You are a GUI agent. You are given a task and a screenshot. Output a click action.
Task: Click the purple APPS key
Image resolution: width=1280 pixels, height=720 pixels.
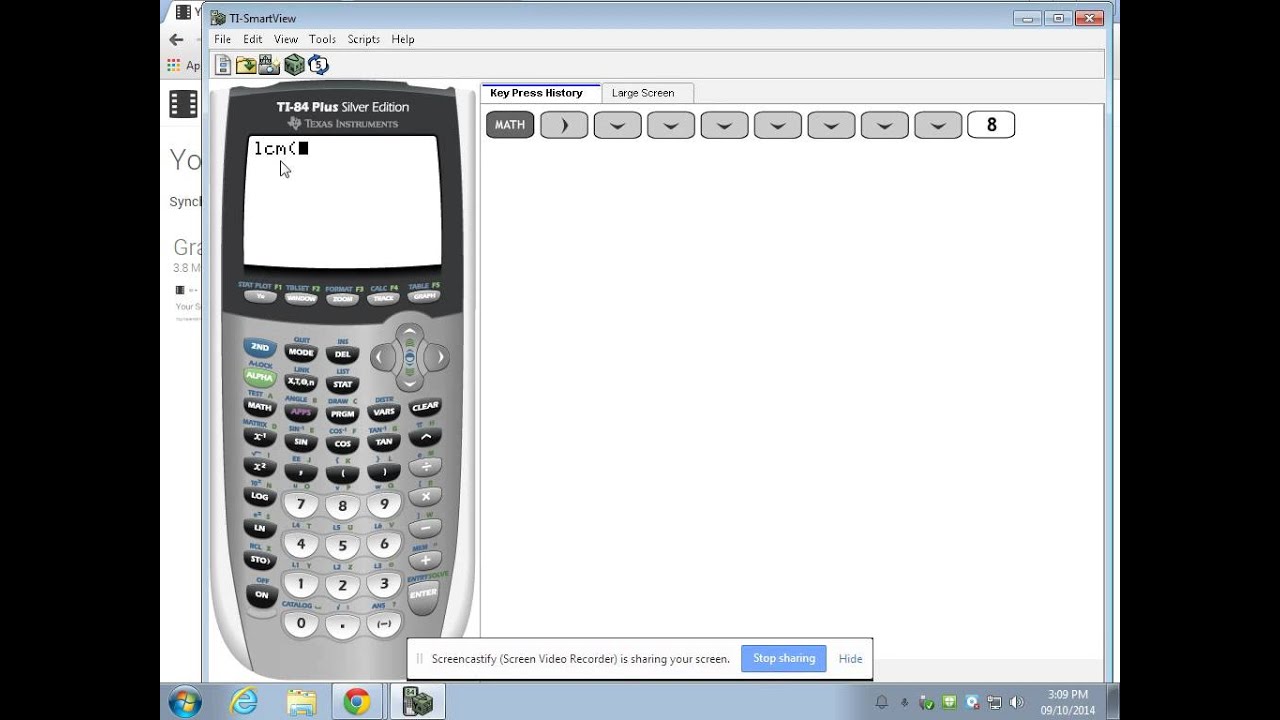click(x=301, y=412)
